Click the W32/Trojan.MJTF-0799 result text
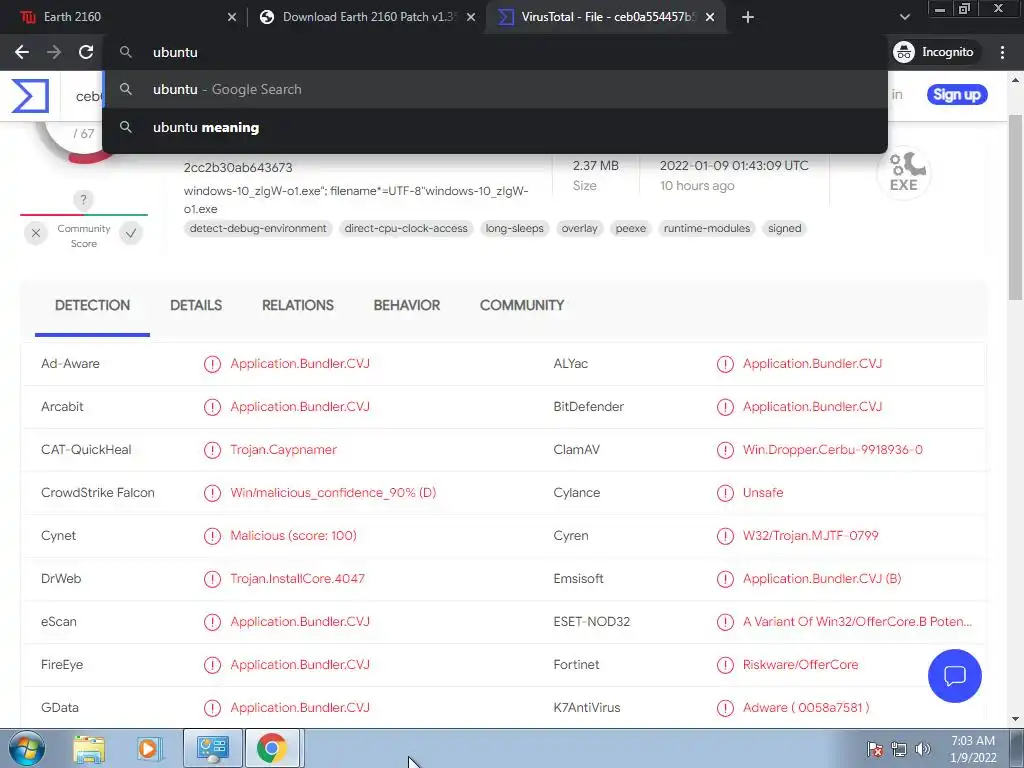Screen dimensions: 1024x768 click(x=810, y=536)
